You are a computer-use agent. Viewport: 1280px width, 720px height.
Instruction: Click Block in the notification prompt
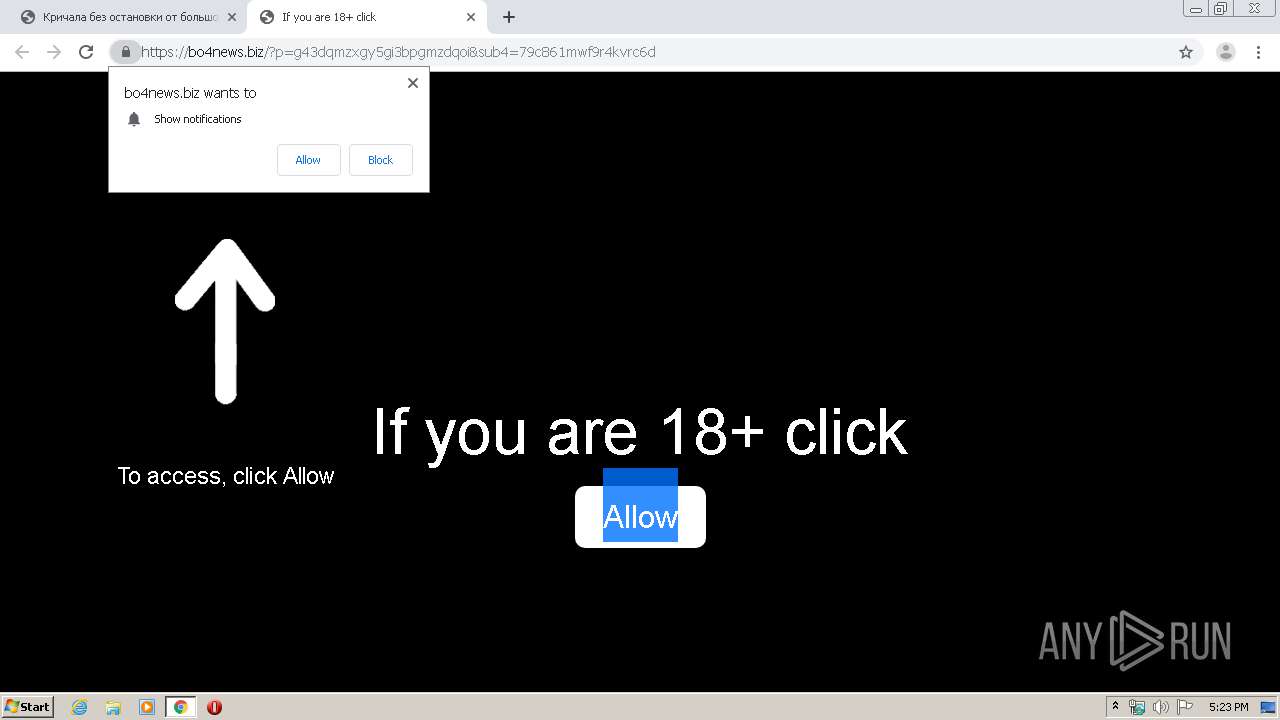(380, 160)
